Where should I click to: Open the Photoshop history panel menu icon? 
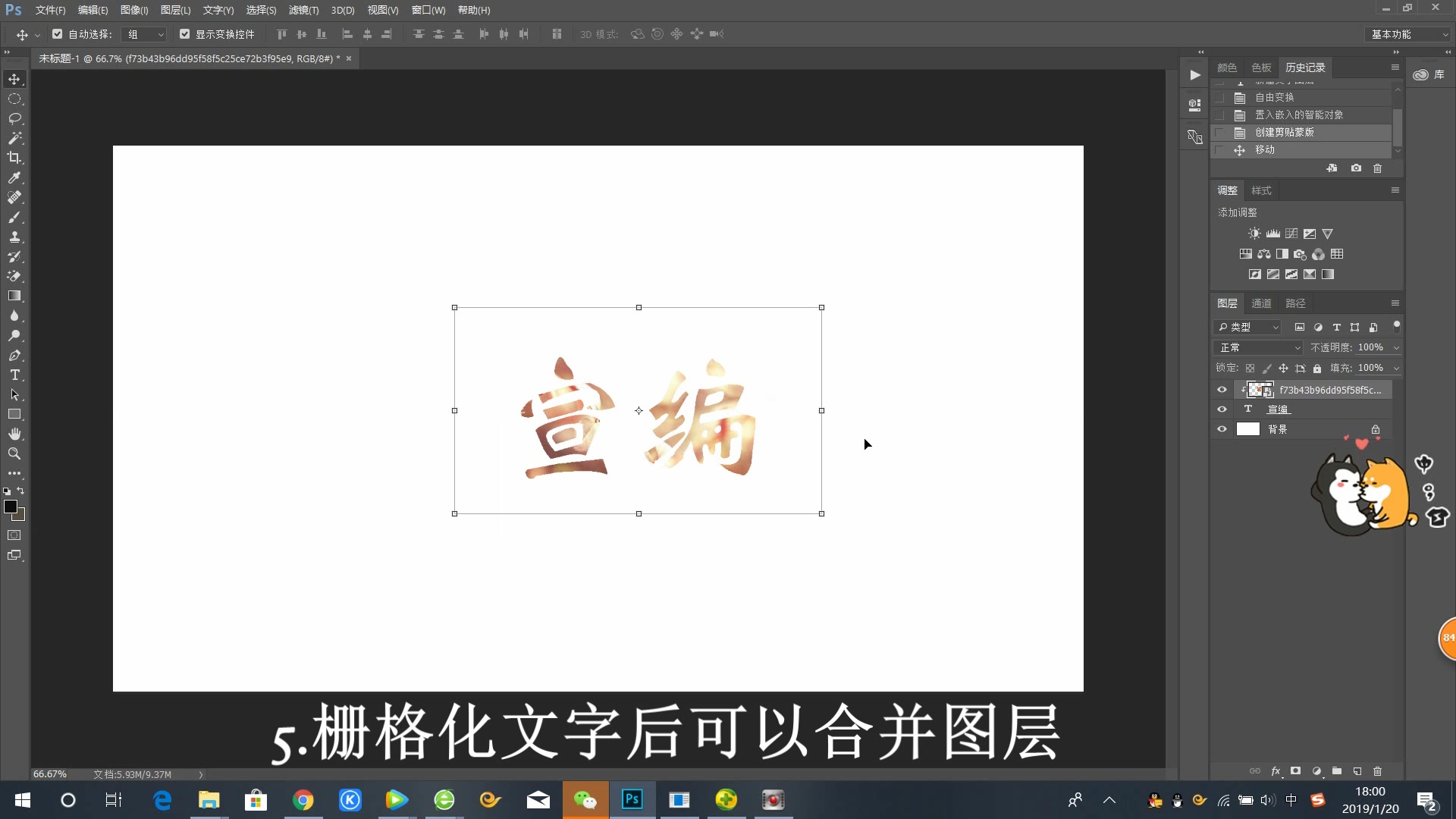(x=1395, y=67)
